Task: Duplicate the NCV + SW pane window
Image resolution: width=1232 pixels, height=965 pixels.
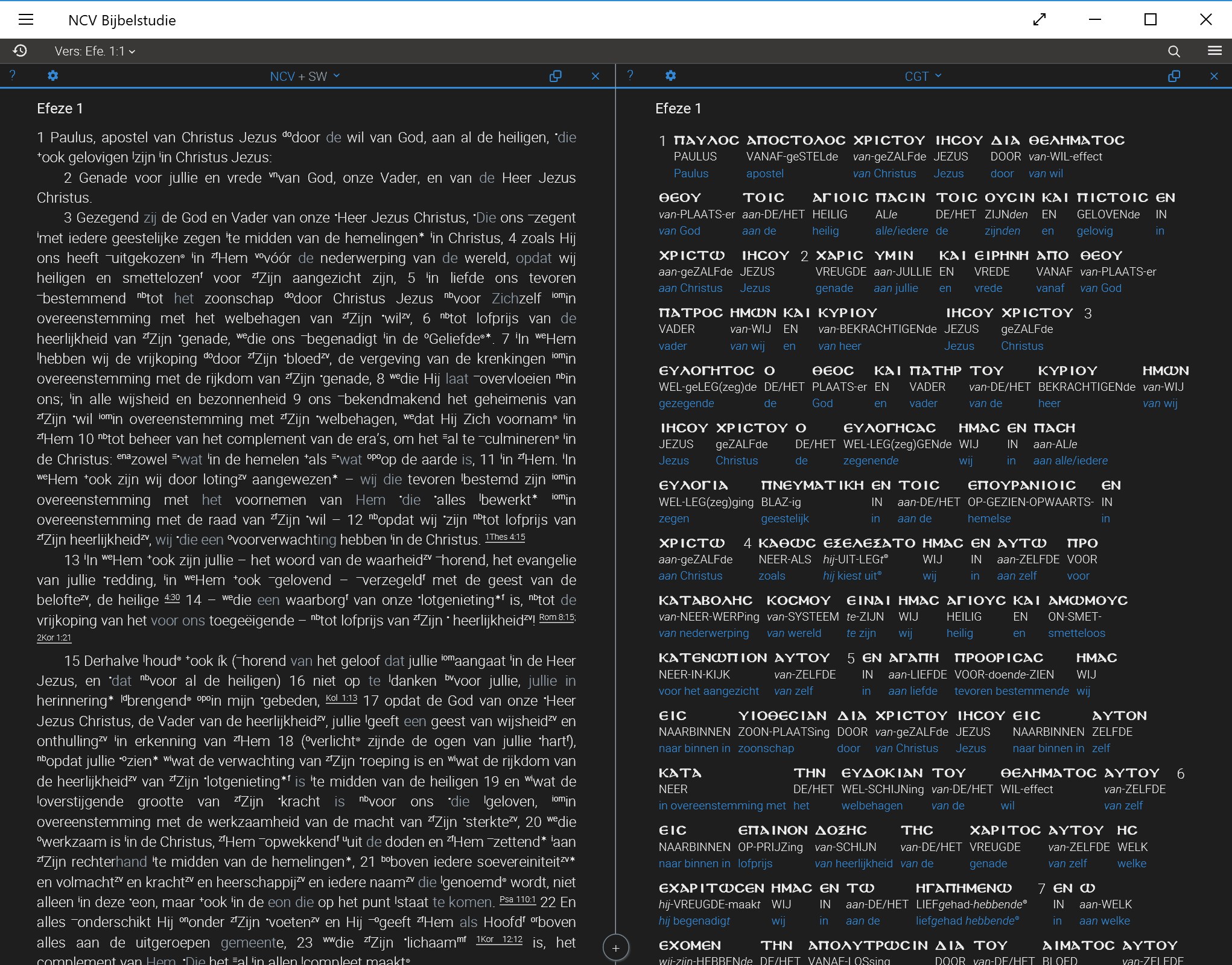Action: point(555,76)
